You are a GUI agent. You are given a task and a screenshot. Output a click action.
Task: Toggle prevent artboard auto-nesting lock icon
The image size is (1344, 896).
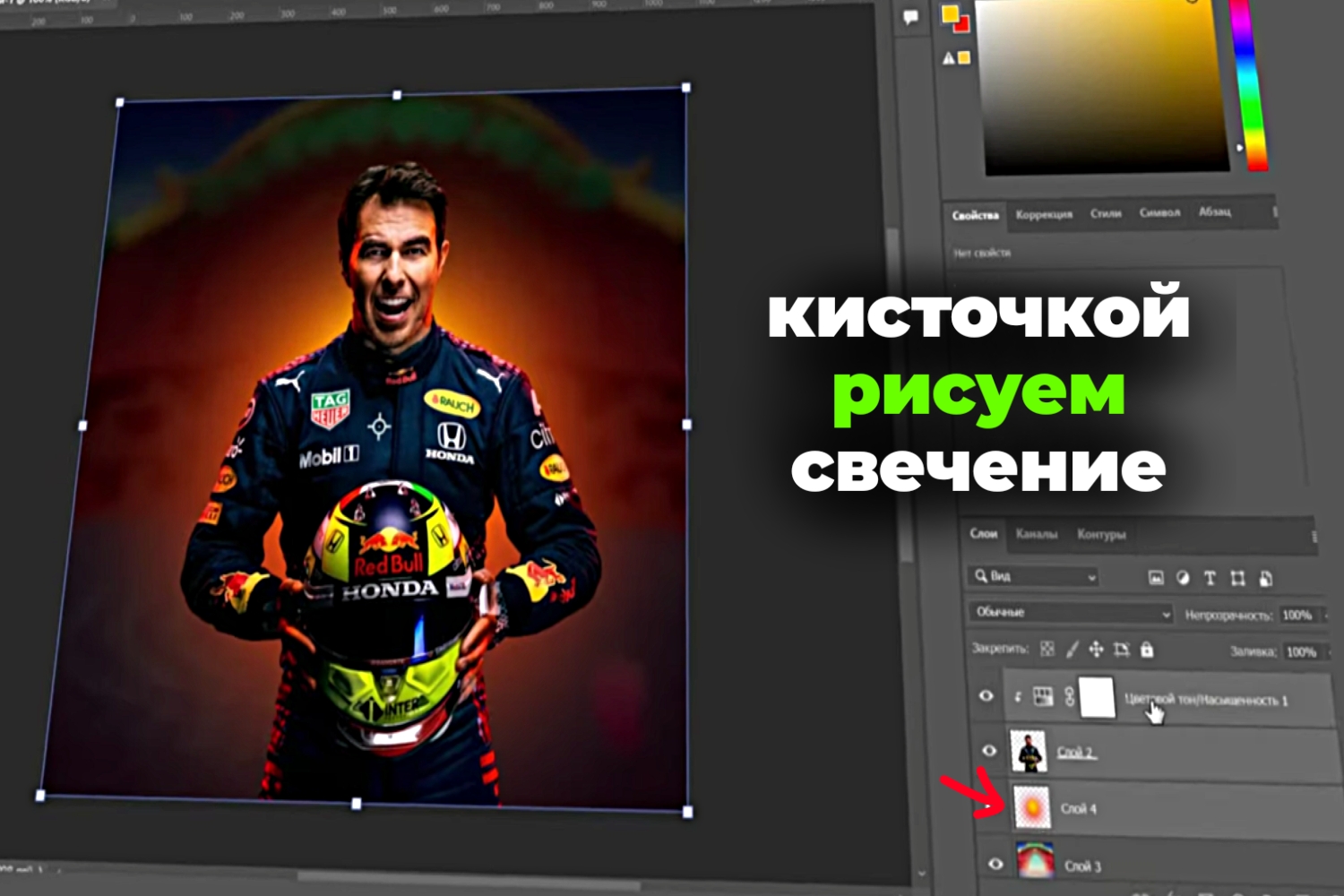1121,650
